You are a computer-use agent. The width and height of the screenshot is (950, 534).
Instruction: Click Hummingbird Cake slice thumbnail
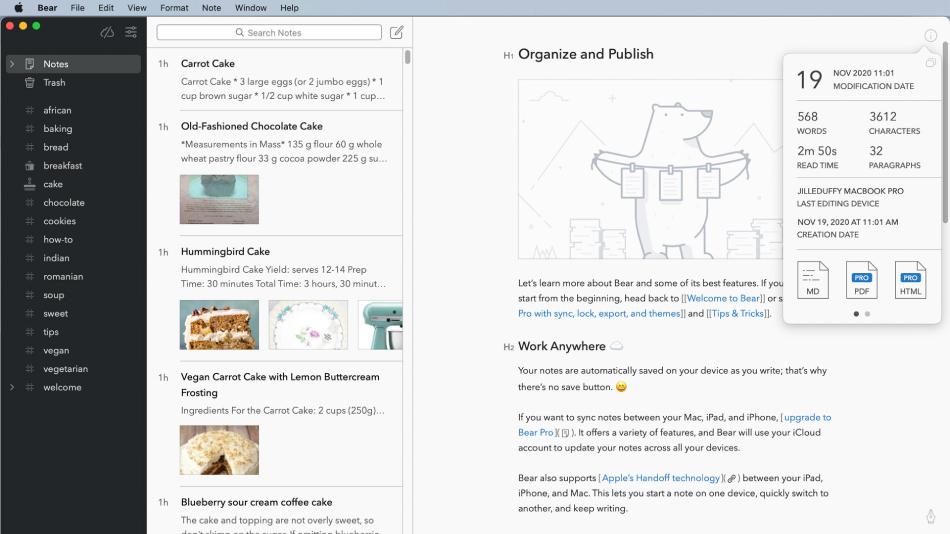tap(219, 325)
